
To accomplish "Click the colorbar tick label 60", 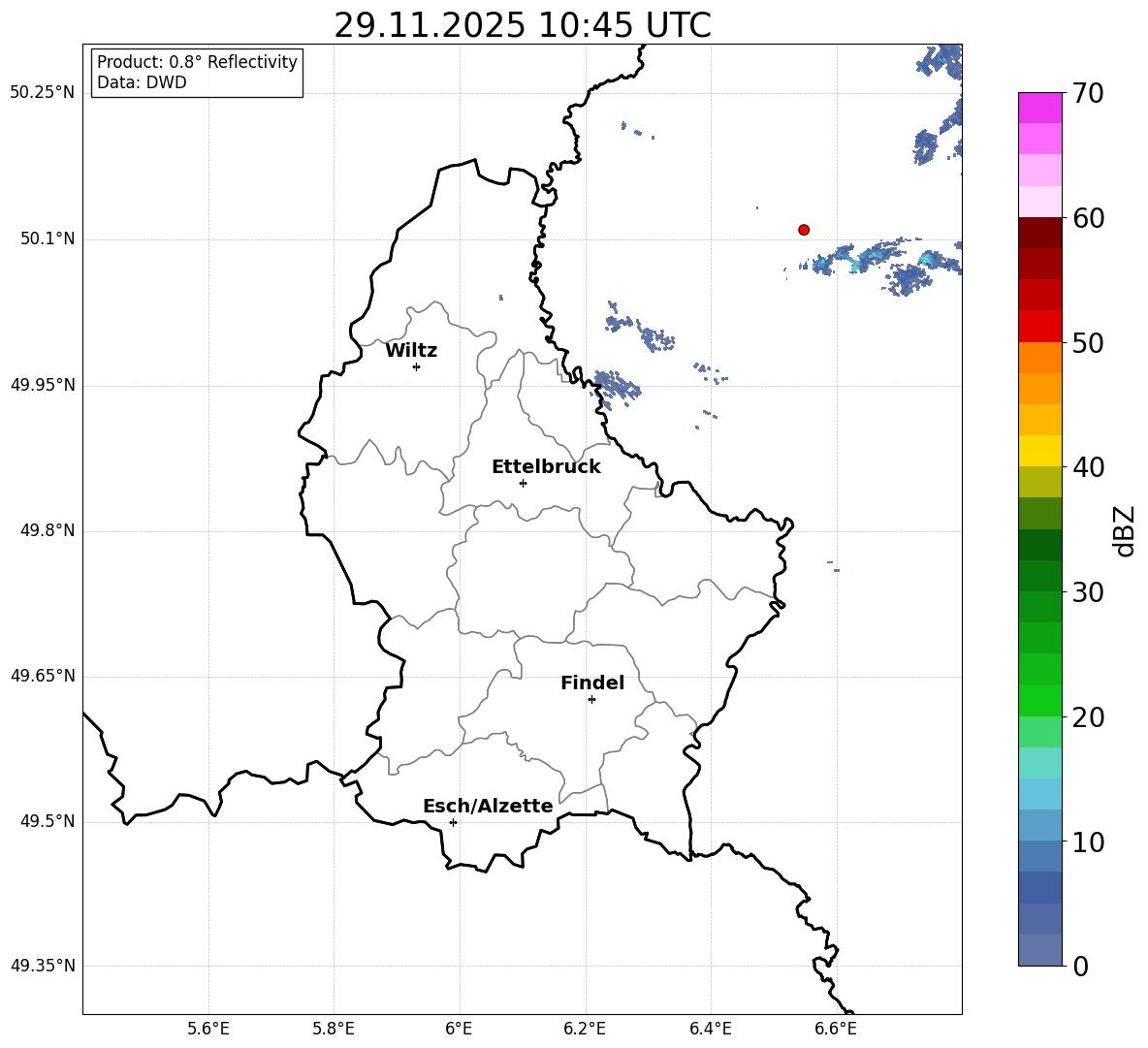I will (x=1088, y=218).
